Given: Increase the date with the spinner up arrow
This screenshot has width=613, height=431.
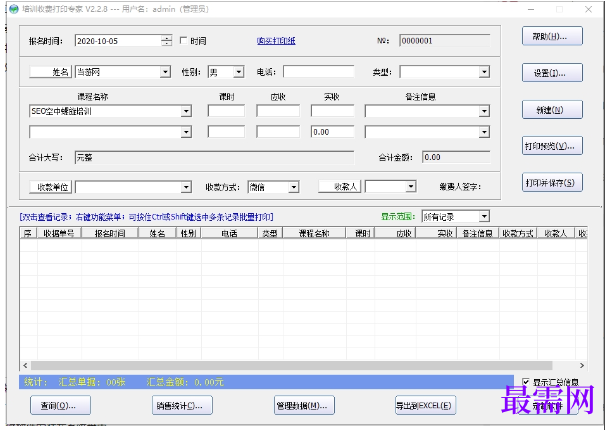Looking at the screenshot, I should tap(167, 38).
